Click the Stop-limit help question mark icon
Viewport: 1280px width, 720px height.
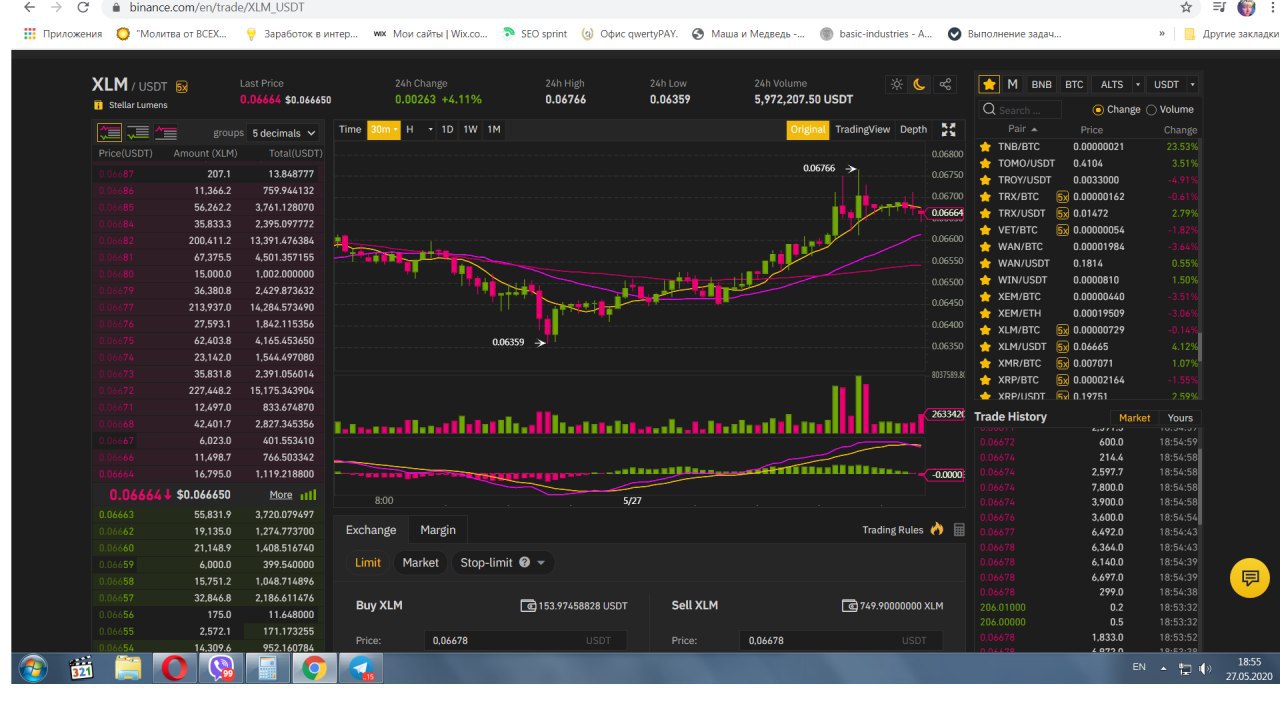[524, 562]
